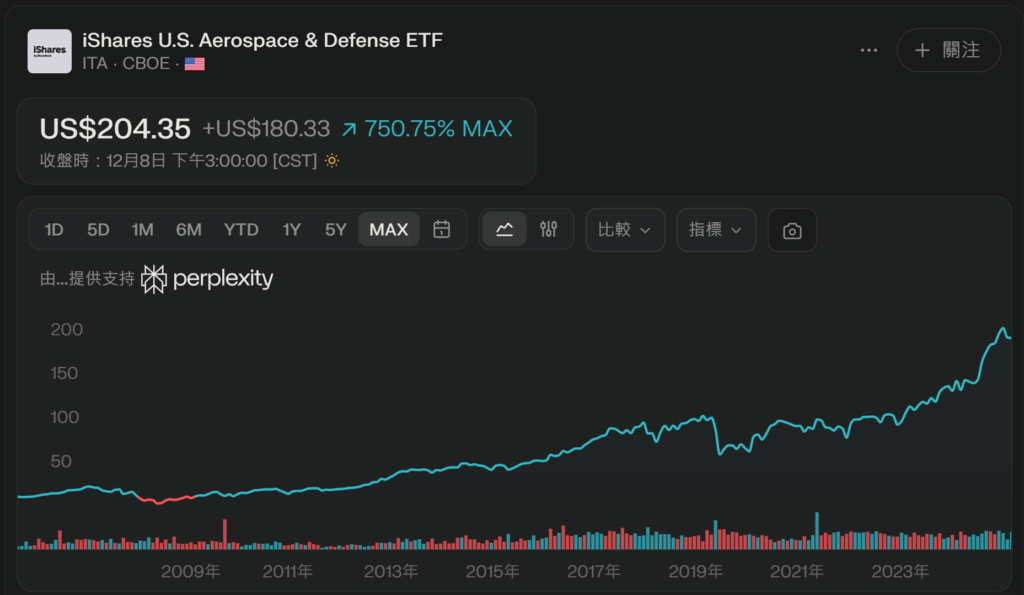
Task: Select the MAX time range
Action: point(389,229)
